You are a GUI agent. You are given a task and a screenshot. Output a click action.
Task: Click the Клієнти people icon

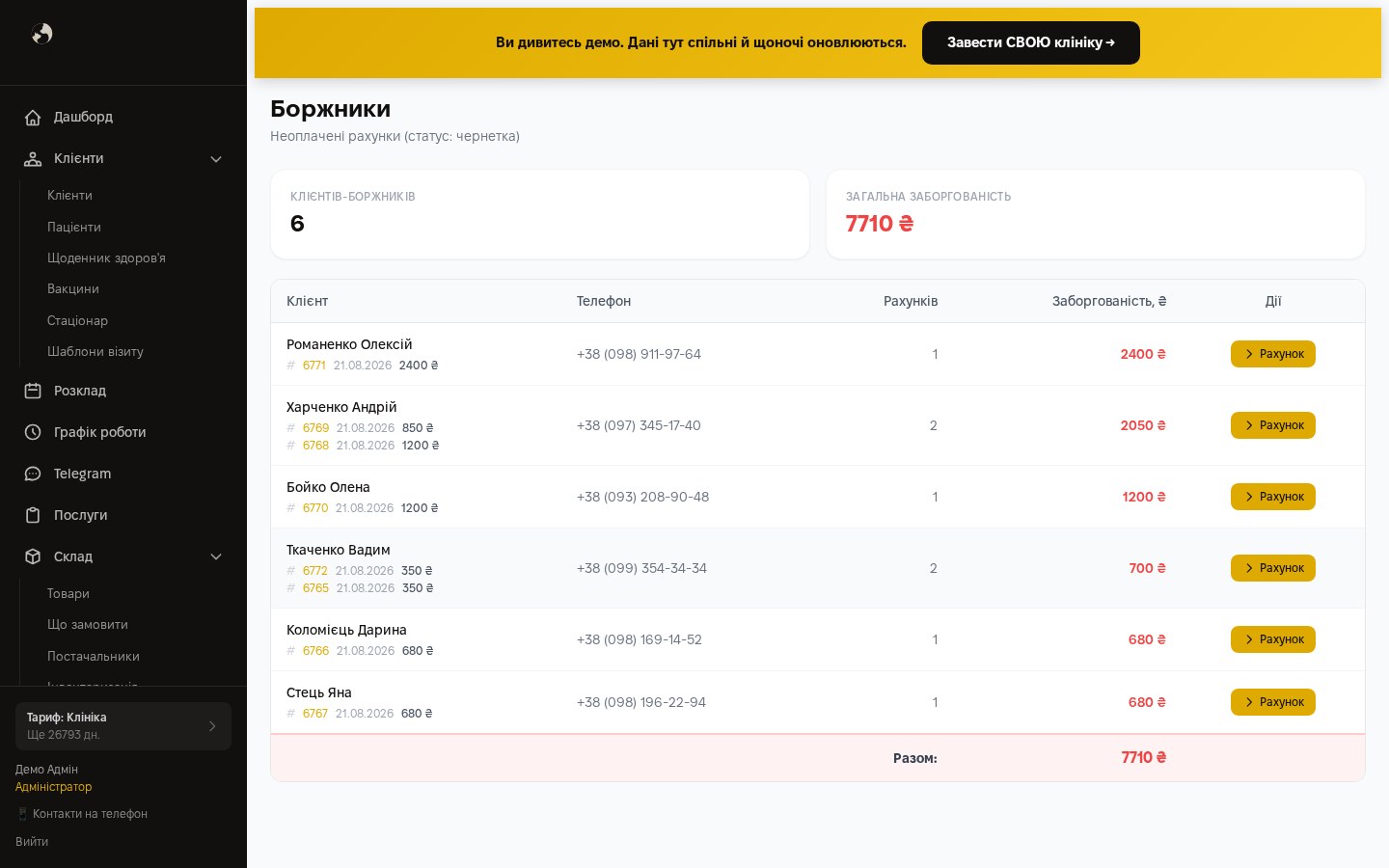[33, 159]
